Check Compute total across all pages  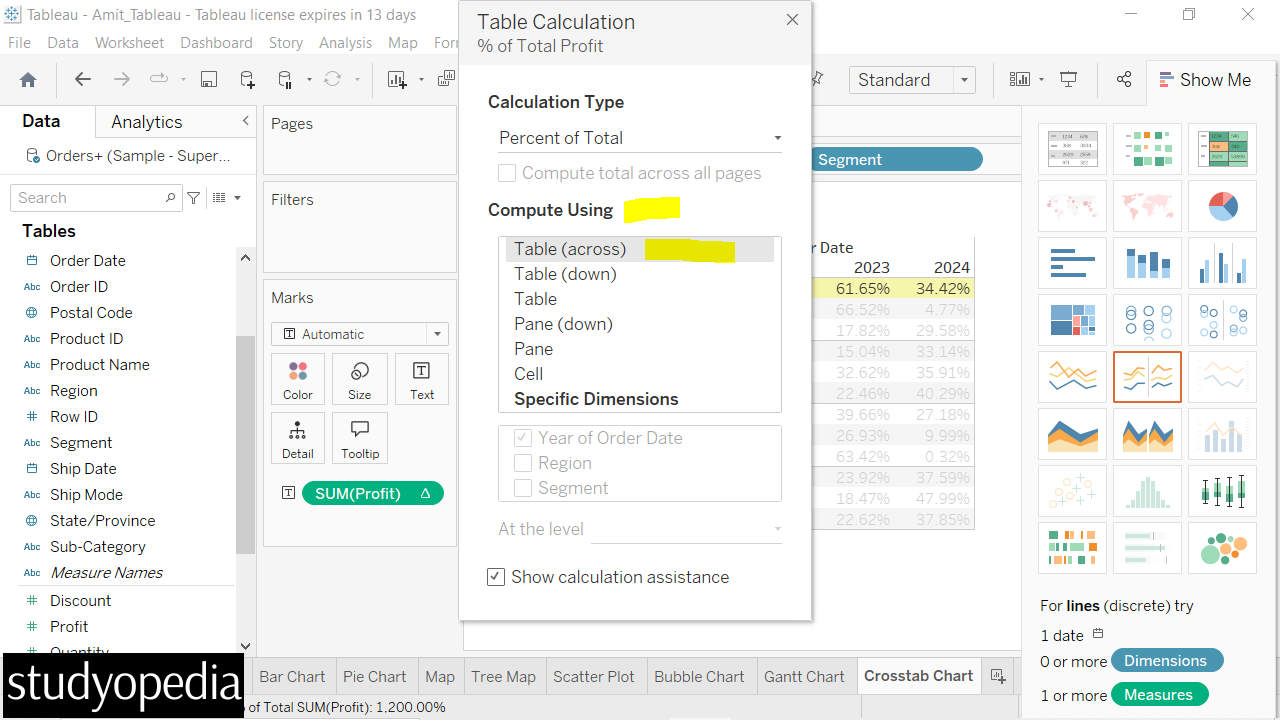tap(507, 173)
